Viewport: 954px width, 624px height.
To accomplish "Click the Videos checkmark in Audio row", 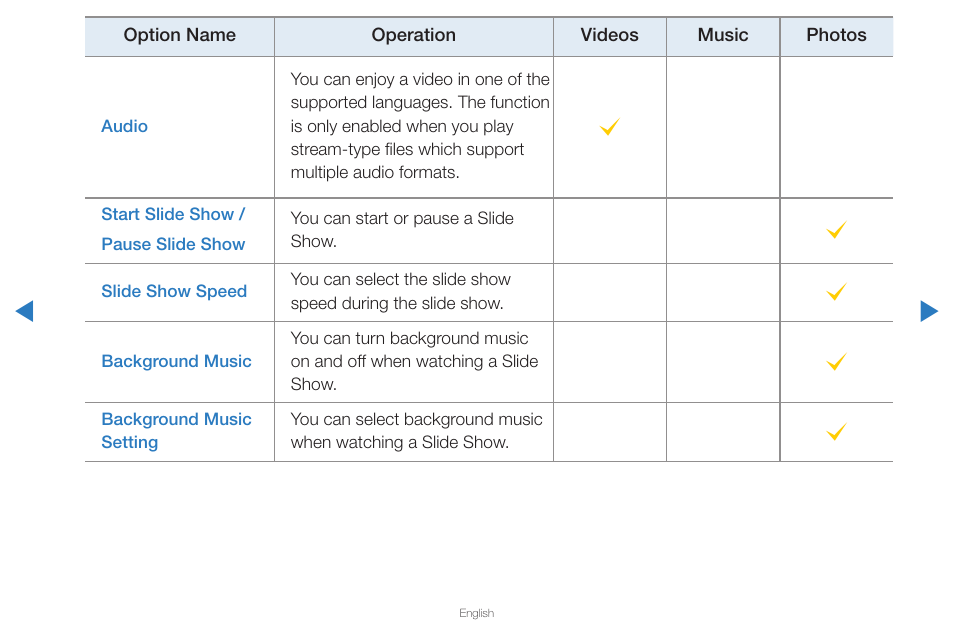I will (610, 127).
